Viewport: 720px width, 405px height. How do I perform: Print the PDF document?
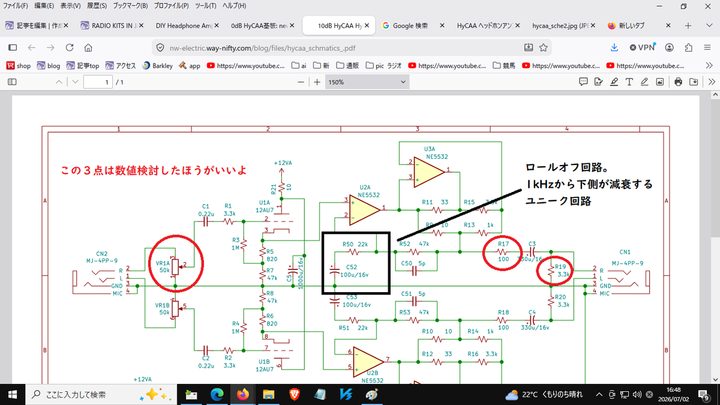[x=678, y=82]
